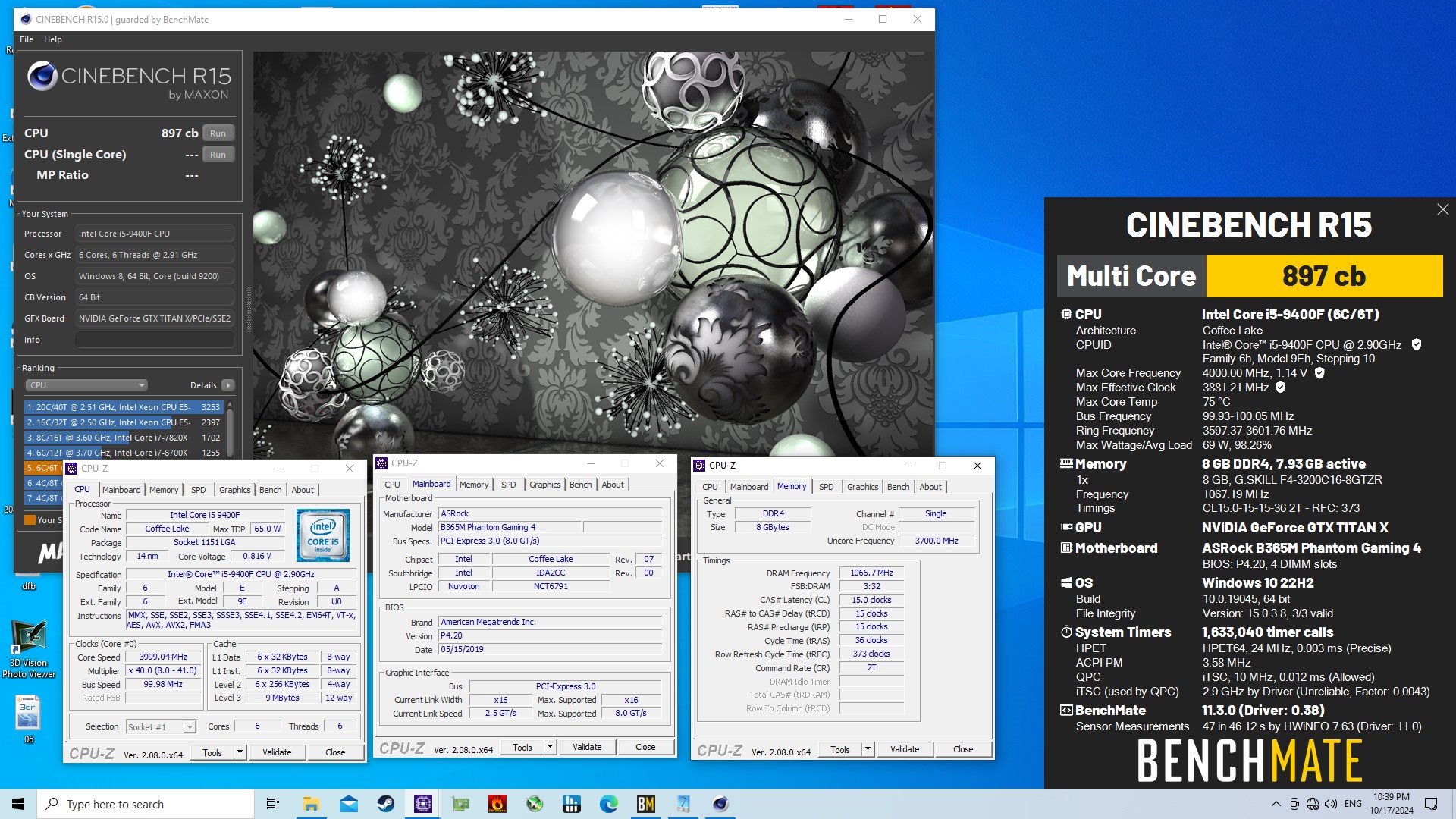This screenshot has height=819, width=1456.
Task: Switch to Cinebench via the taskbar icon
Action: pos(720,804)
